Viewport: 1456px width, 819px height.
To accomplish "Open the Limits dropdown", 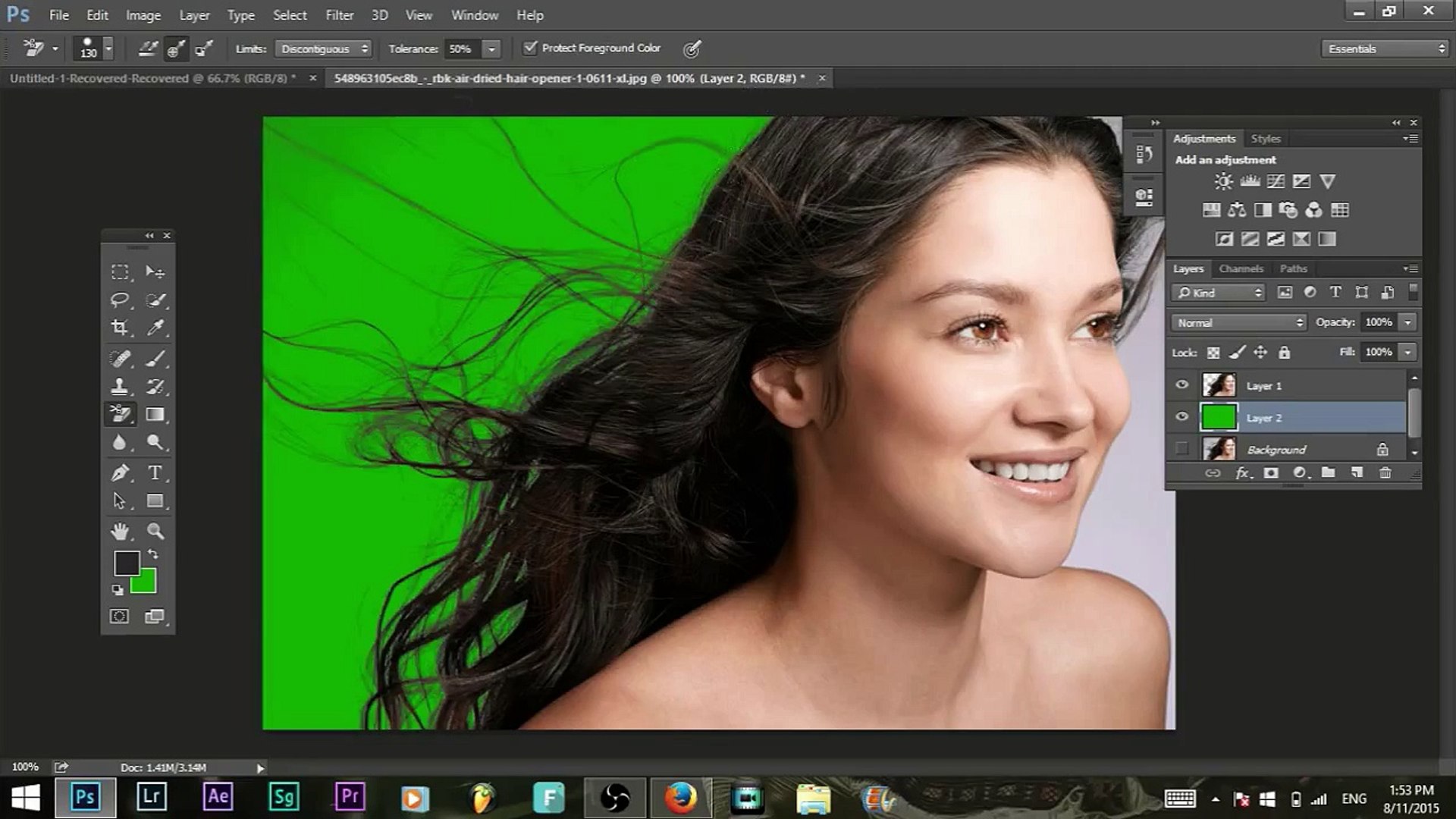I will (x=324, y=49).
